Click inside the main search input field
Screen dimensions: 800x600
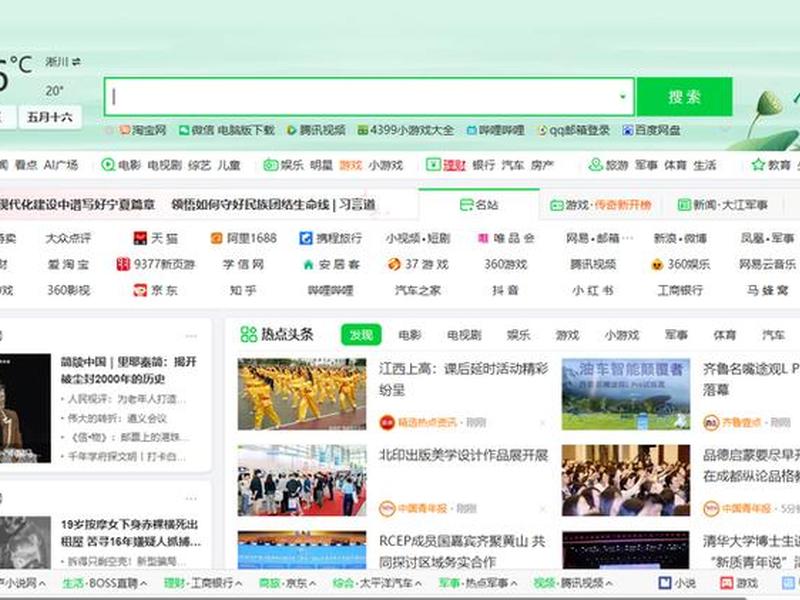click(369, 97)
